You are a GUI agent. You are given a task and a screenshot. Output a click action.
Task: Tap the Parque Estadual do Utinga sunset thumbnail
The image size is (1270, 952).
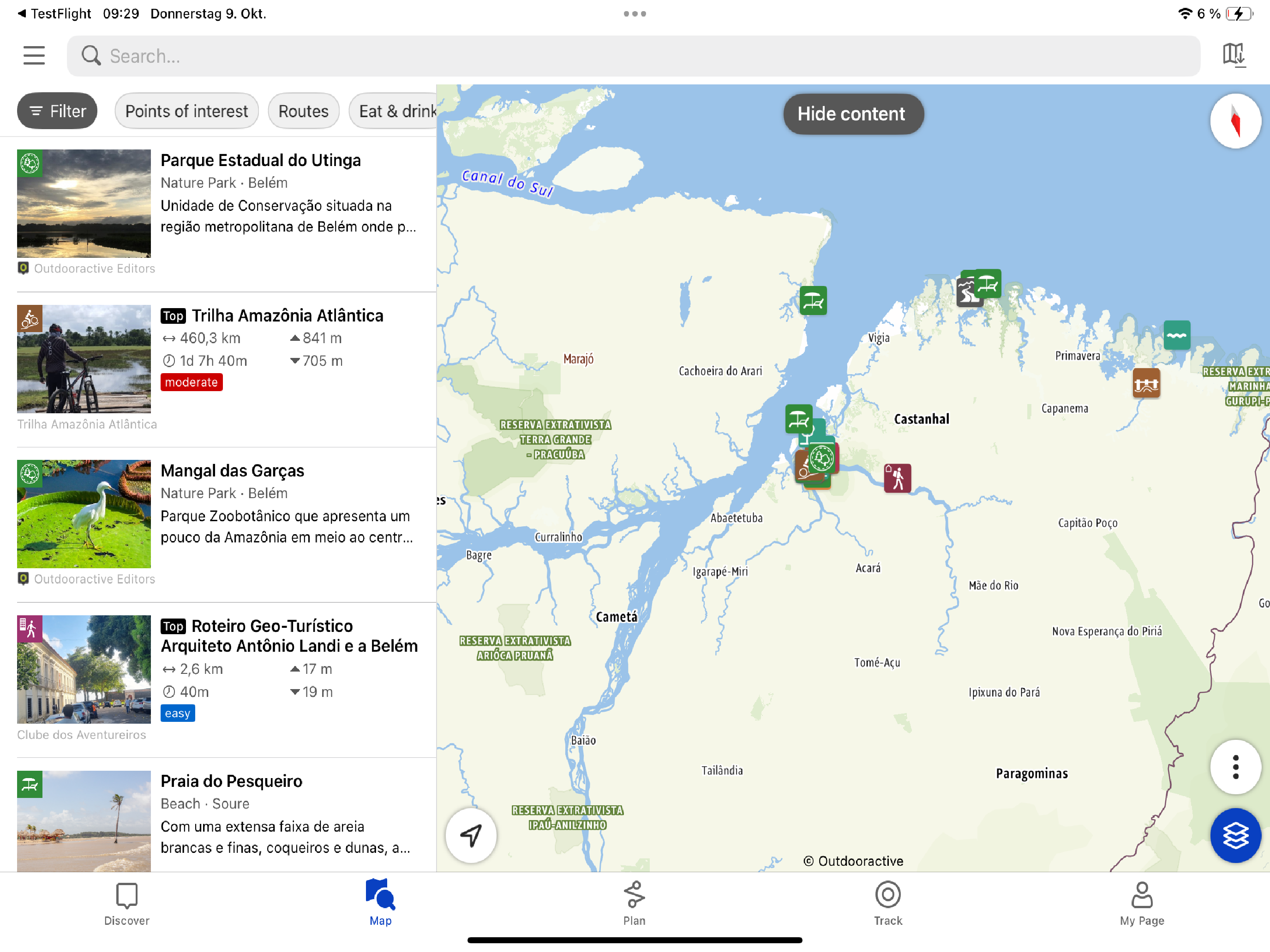[x=84, y=203]
